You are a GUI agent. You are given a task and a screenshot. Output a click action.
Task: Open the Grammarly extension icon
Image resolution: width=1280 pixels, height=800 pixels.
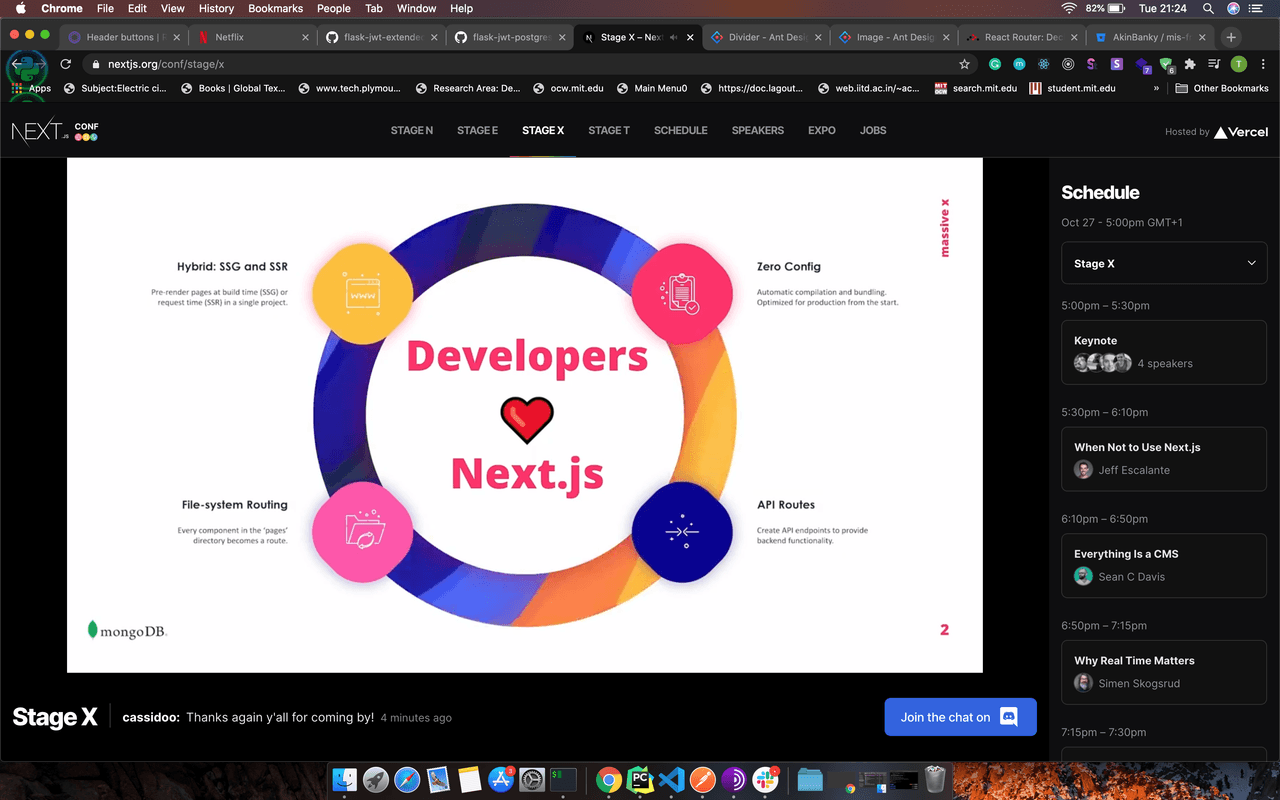tap(995, 64)
